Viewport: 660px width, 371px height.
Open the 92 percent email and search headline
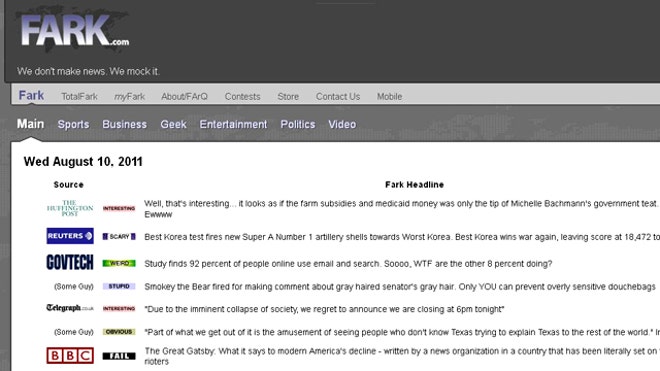tap(348, 264)
